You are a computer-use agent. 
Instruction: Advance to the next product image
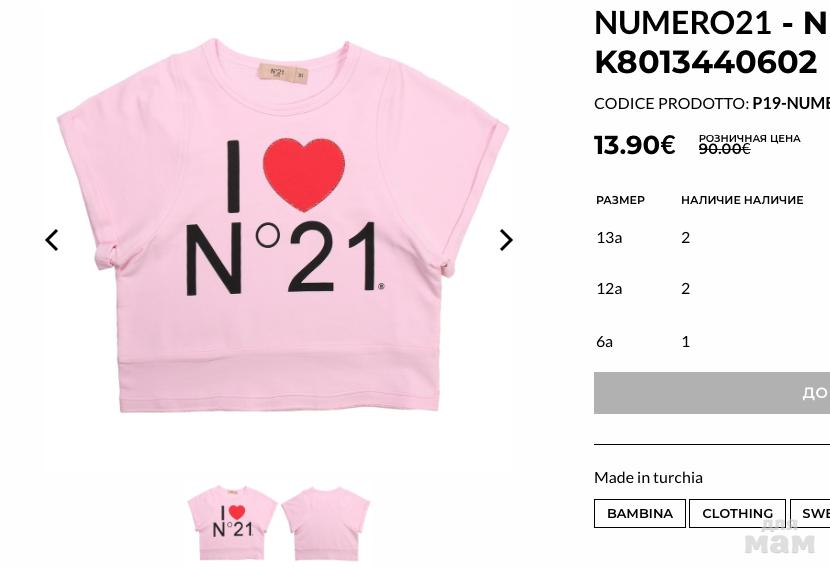[506, 240]
